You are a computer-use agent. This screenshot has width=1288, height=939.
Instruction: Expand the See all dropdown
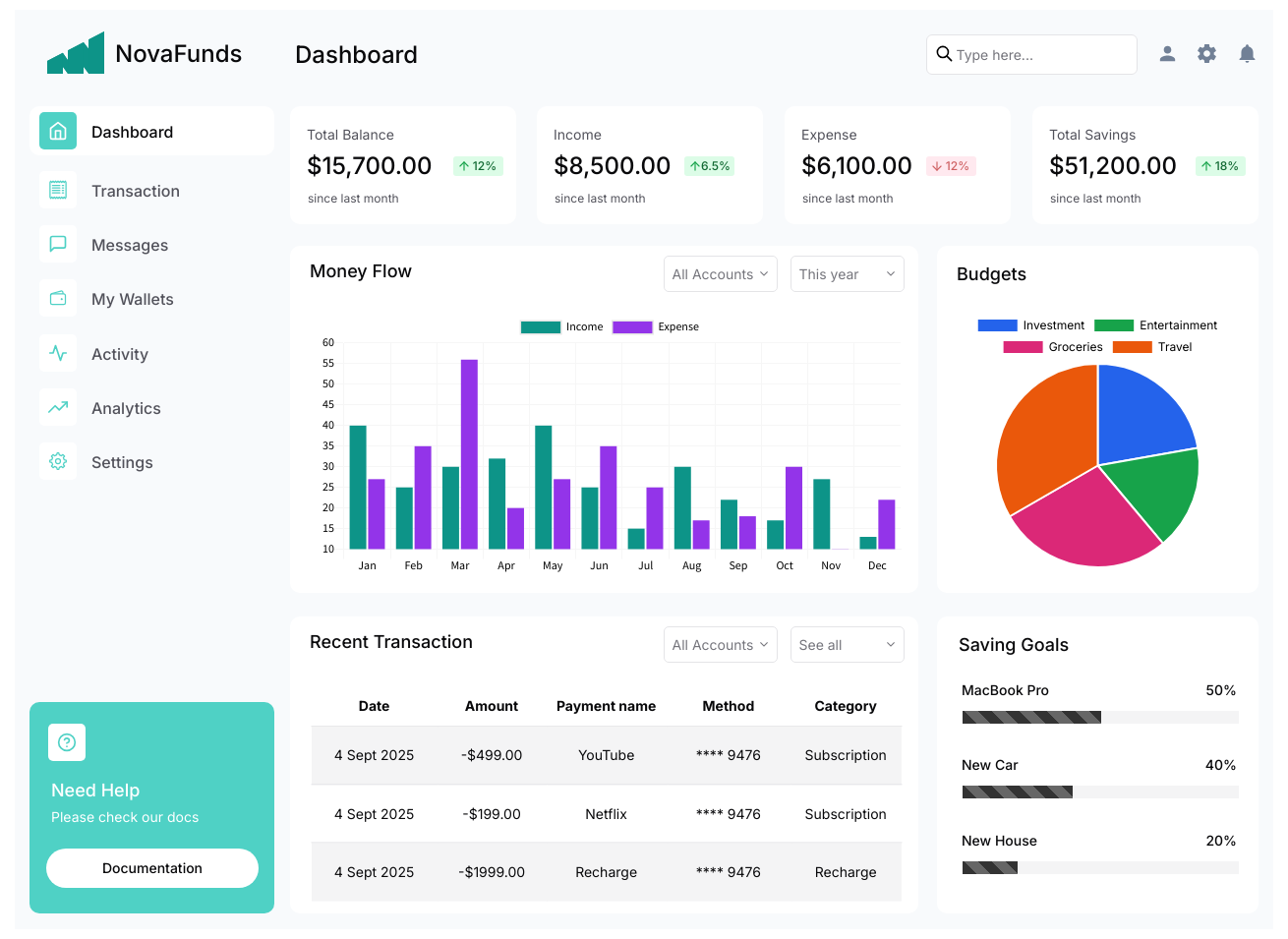point(848,645)
